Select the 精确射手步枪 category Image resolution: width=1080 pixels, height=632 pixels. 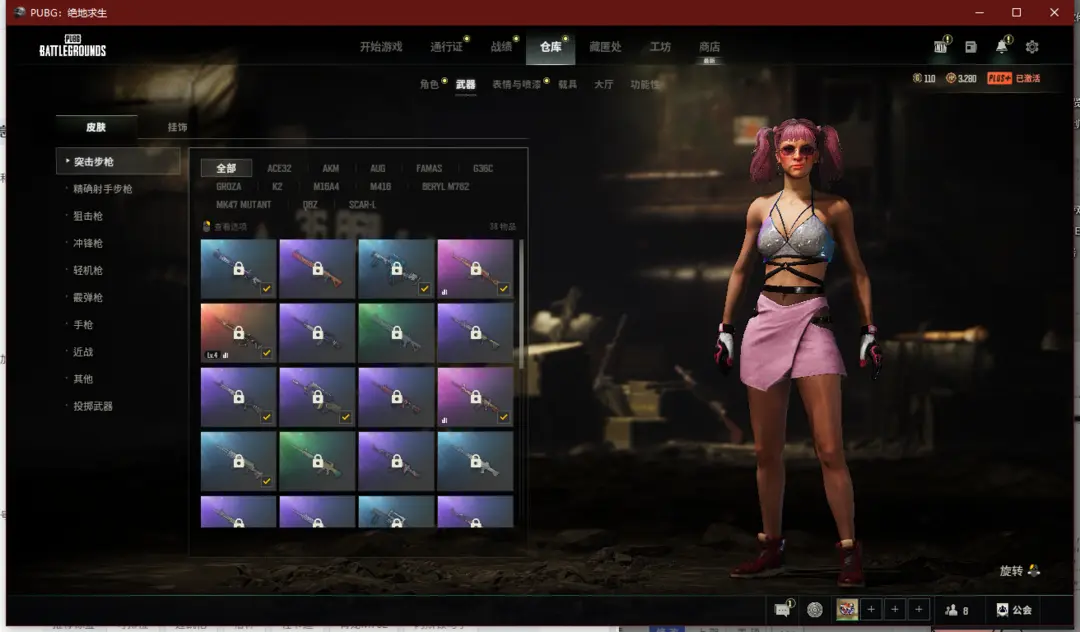tap(103, 189)
